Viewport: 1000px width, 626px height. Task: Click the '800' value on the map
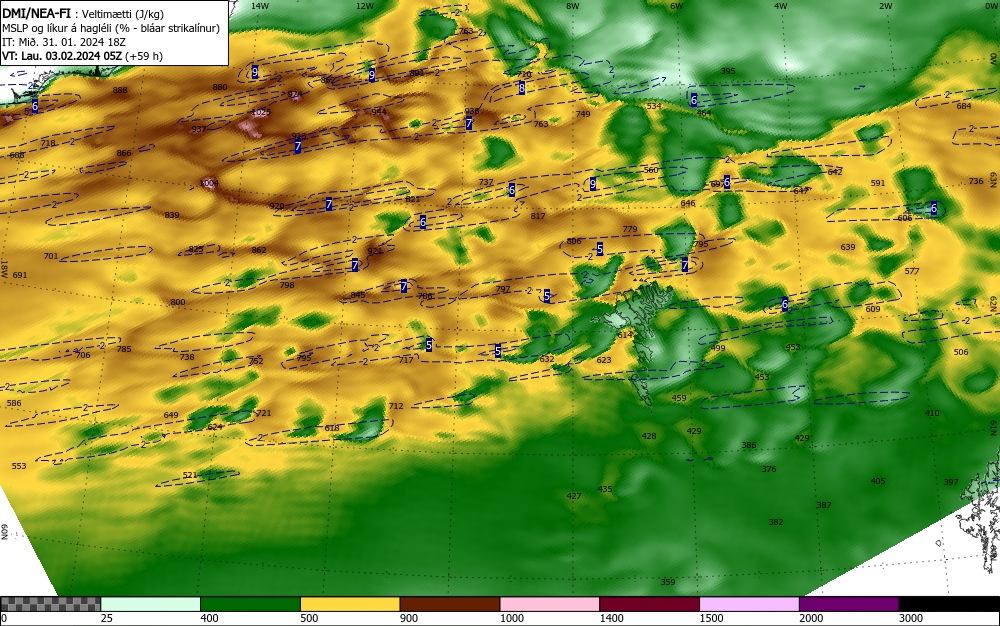178,303
